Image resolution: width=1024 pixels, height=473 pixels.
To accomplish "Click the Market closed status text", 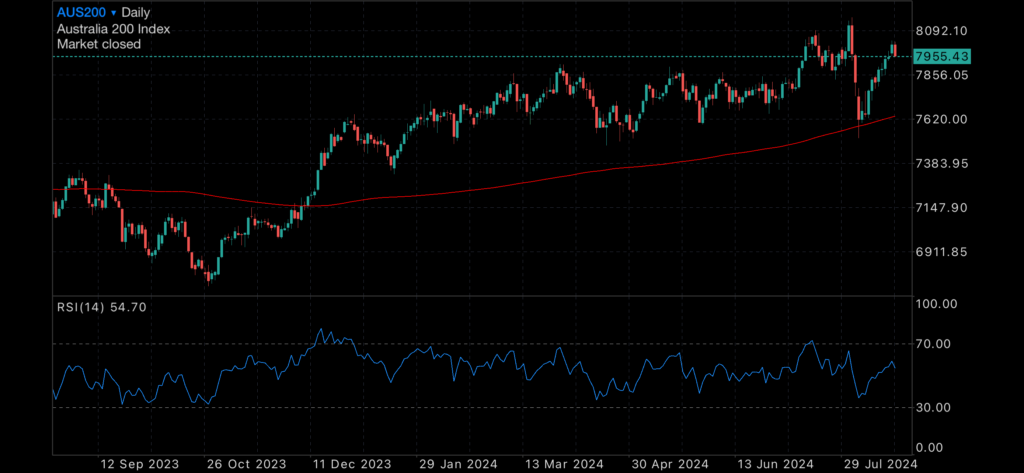I will point(99,44).
